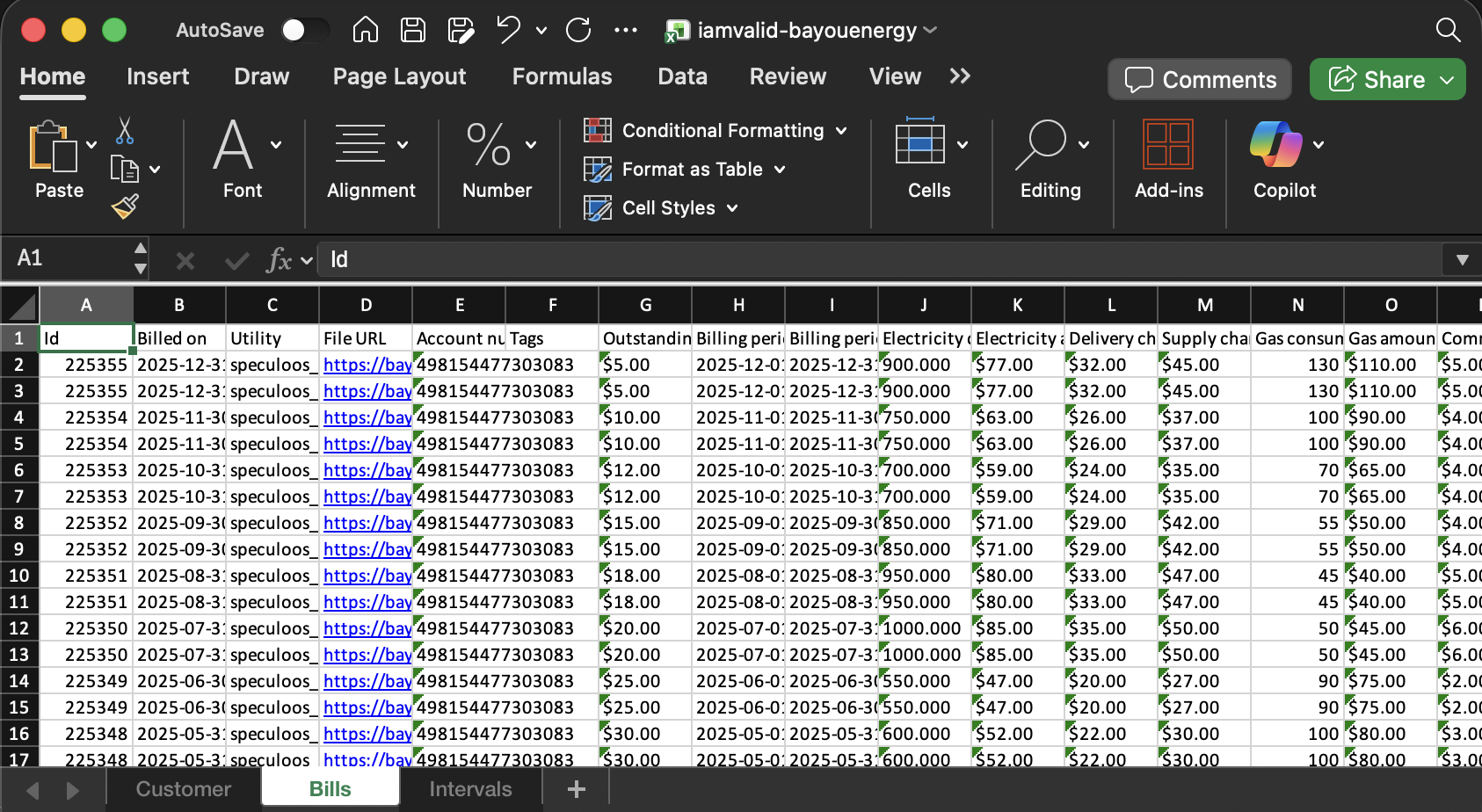
Task: Click the Format Painter brush icon
Action: coord(125,207)
